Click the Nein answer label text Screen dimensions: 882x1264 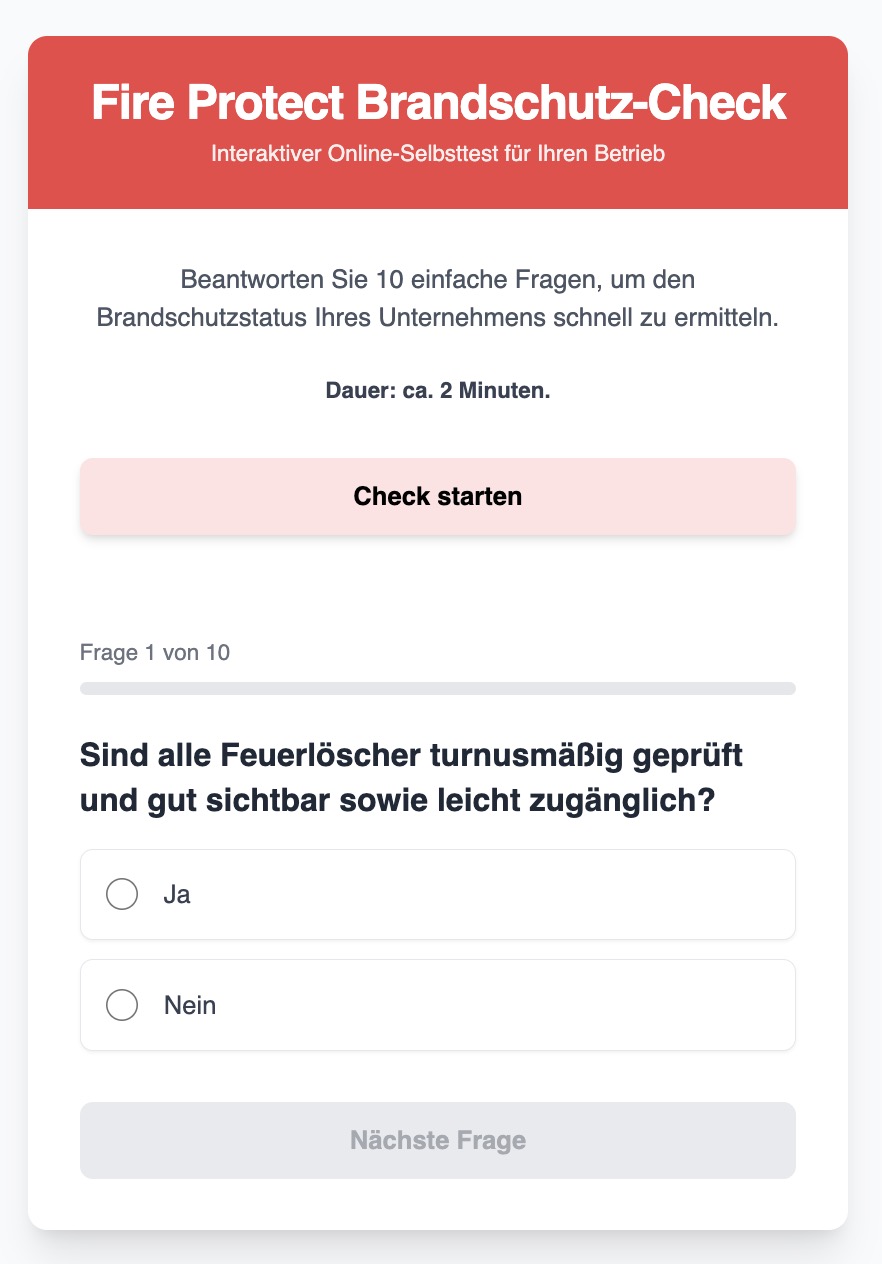point(190,1004)
